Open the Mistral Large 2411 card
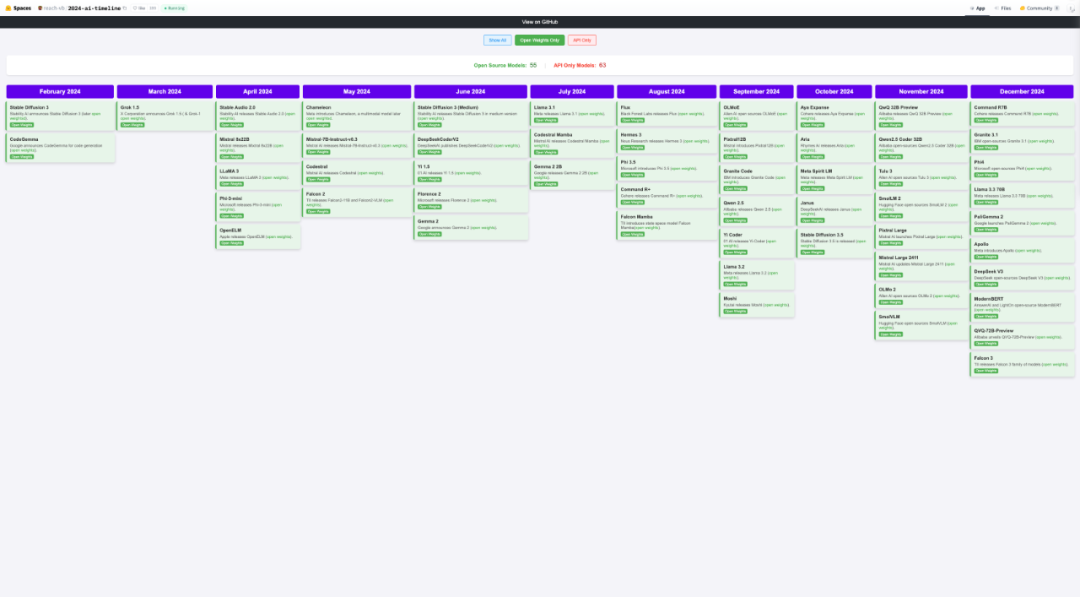This screenshot has height=597, width=1080. tap(922, 266)
